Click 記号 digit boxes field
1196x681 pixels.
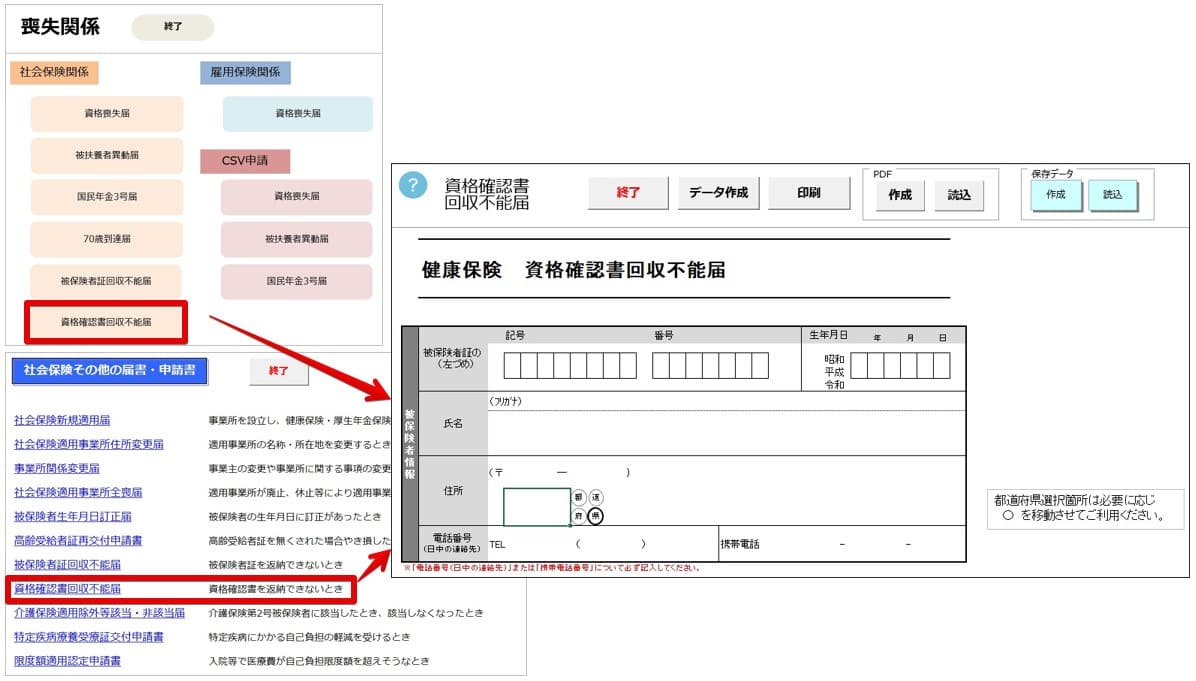tap(570, 366)
